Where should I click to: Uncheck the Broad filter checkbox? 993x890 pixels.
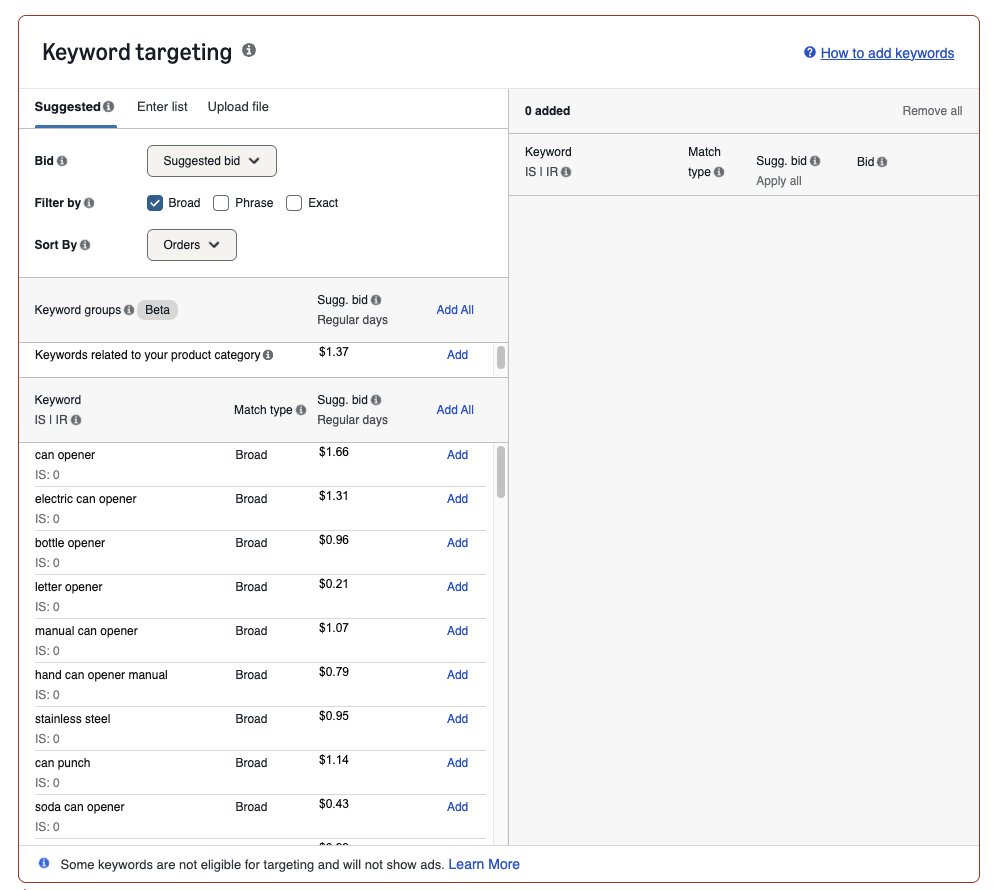(155, 203)
